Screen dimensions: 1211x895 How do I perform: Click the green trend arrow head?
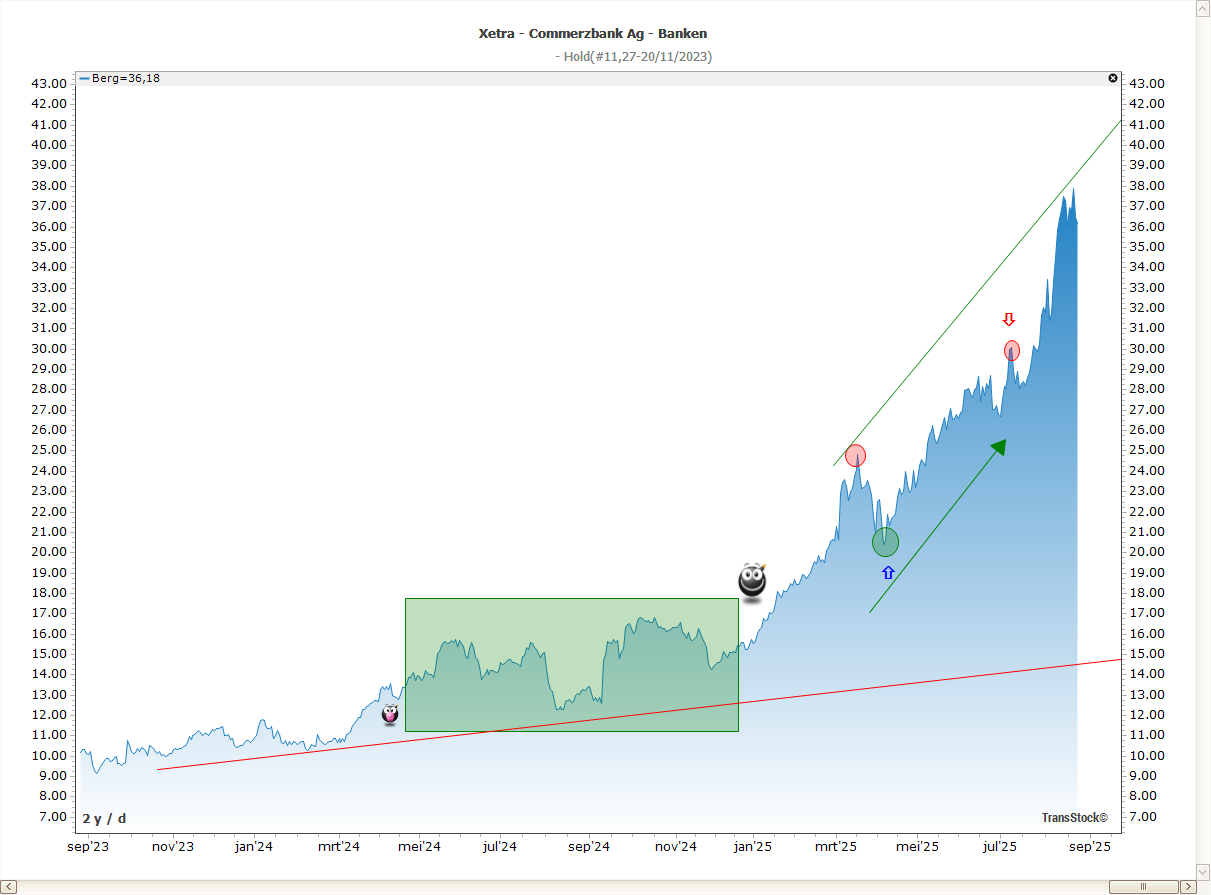997,447
